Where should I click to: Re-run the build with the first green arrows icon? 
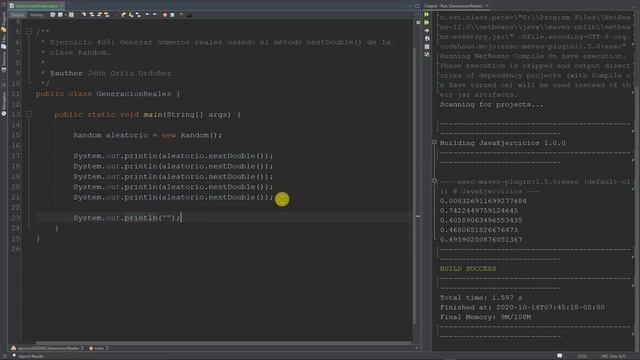(x=427, y=14)
